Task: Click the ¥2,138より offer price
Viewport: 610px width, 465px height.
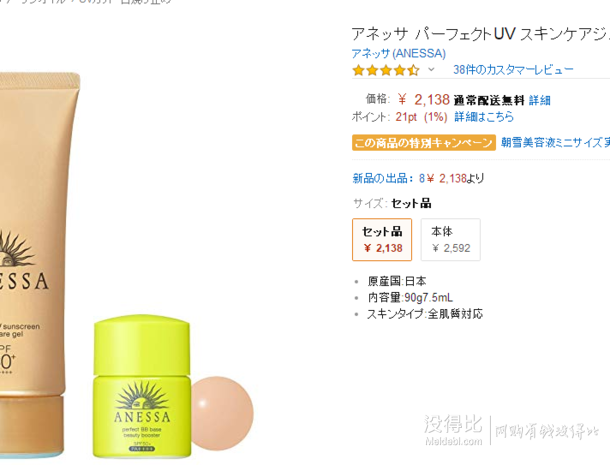Action: (455, 178)
